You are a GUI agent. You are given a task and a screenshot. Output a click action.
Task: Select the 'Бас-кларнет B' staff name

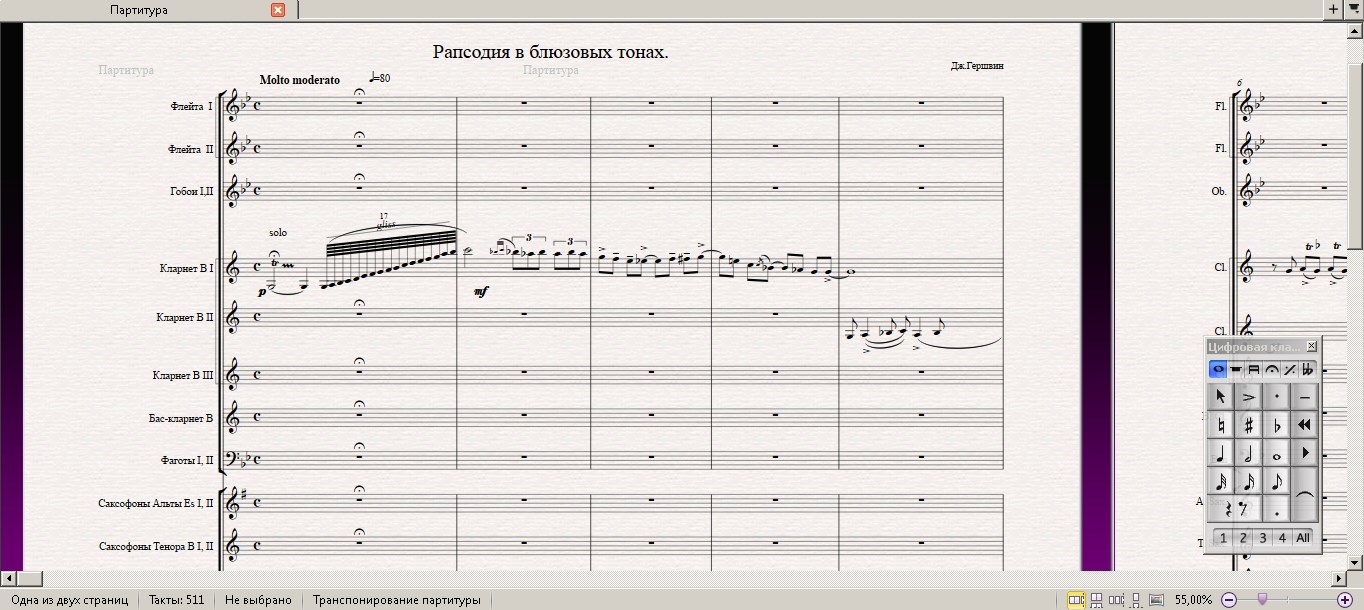[181, 418]
